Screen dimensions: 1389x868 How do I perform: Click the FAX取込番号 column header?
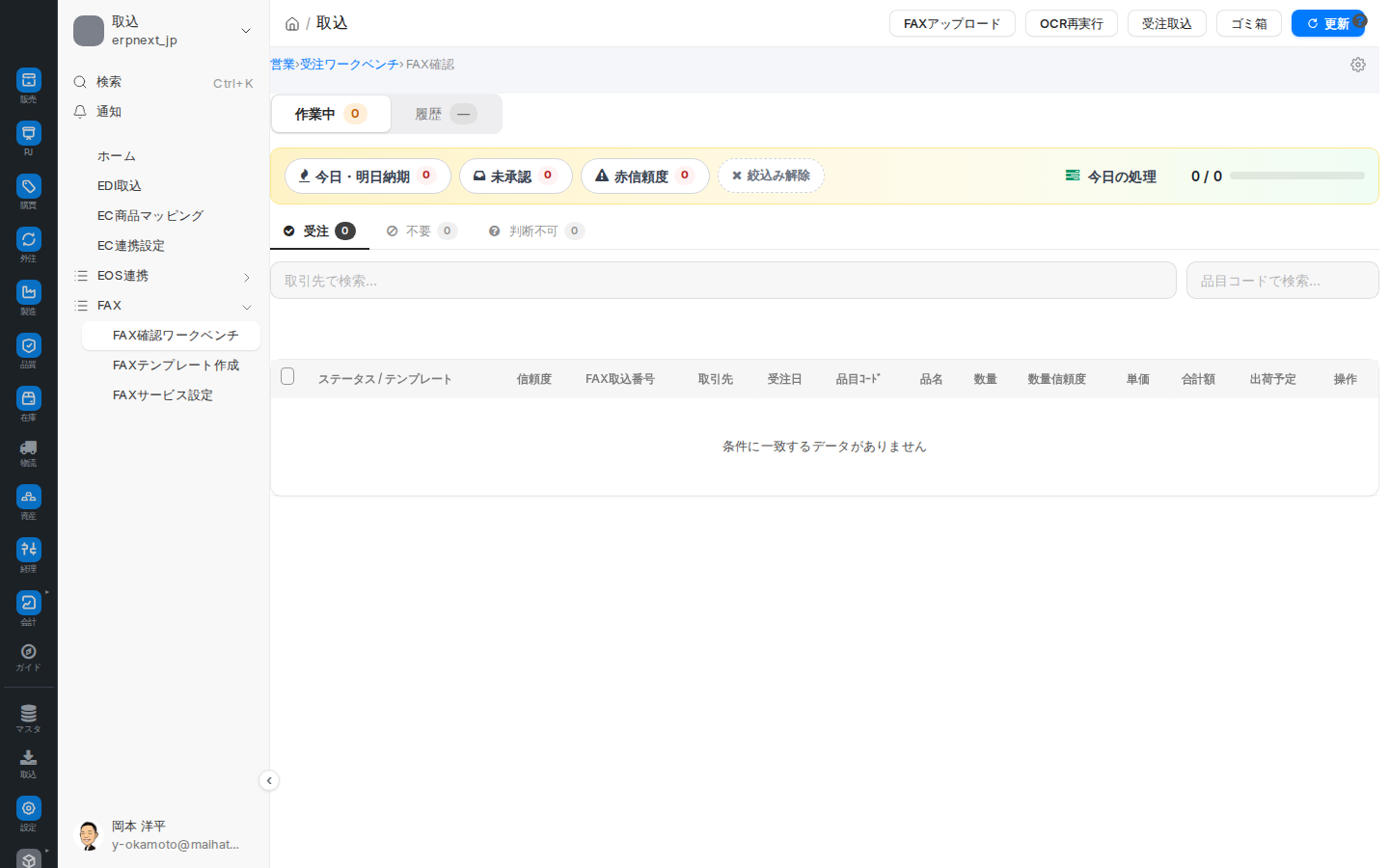(620, 379)
